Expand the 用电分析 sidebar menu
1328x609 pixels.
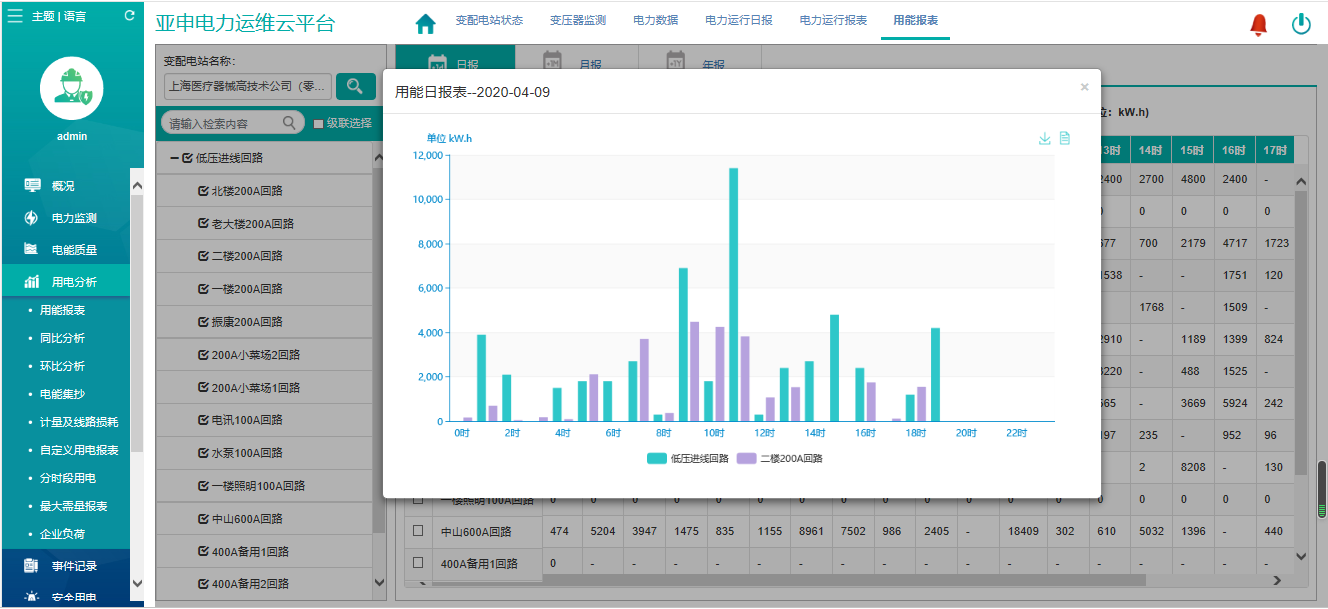click(74, 282)
